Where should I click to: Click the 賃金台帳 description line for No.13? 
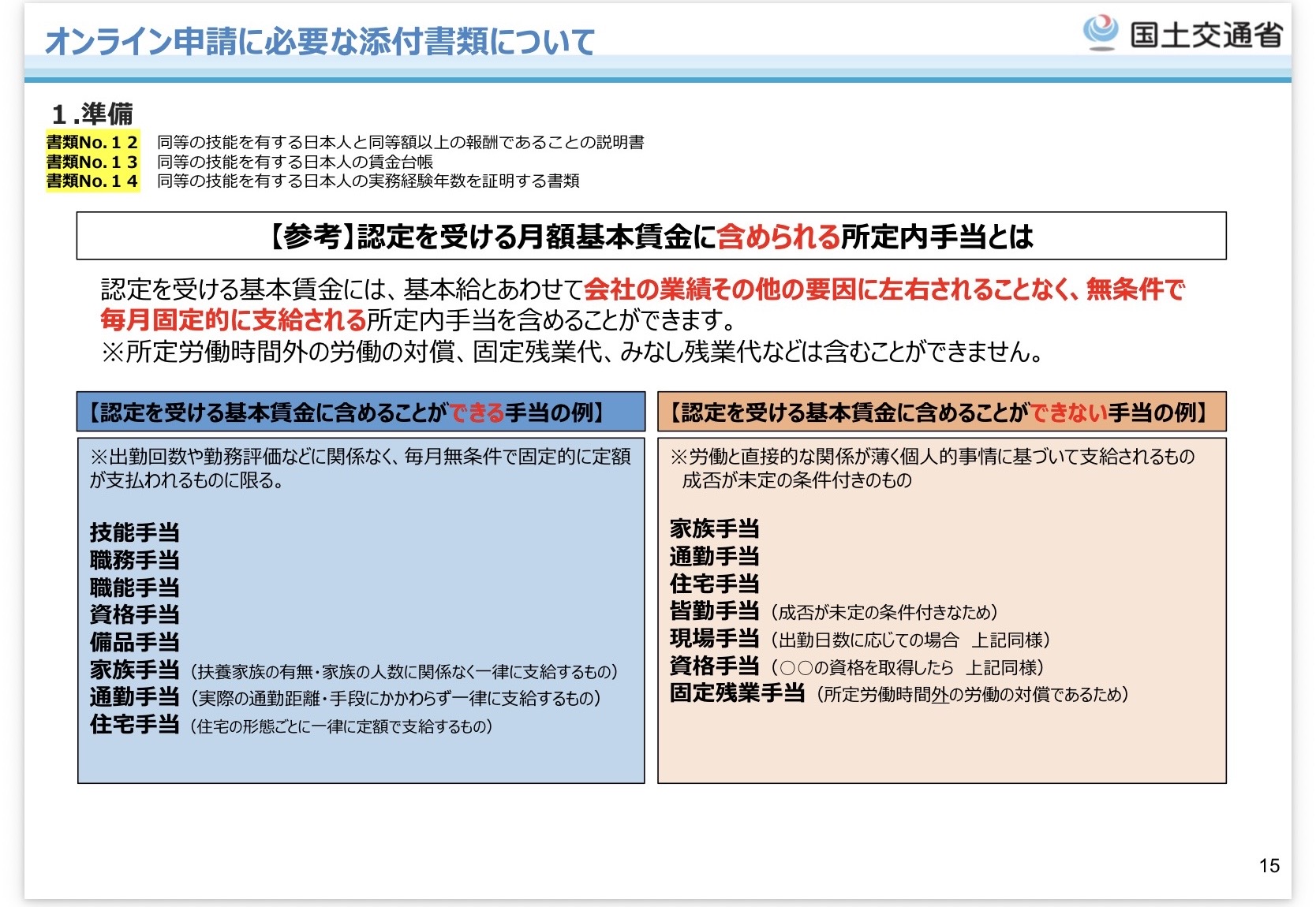point(295,162)
